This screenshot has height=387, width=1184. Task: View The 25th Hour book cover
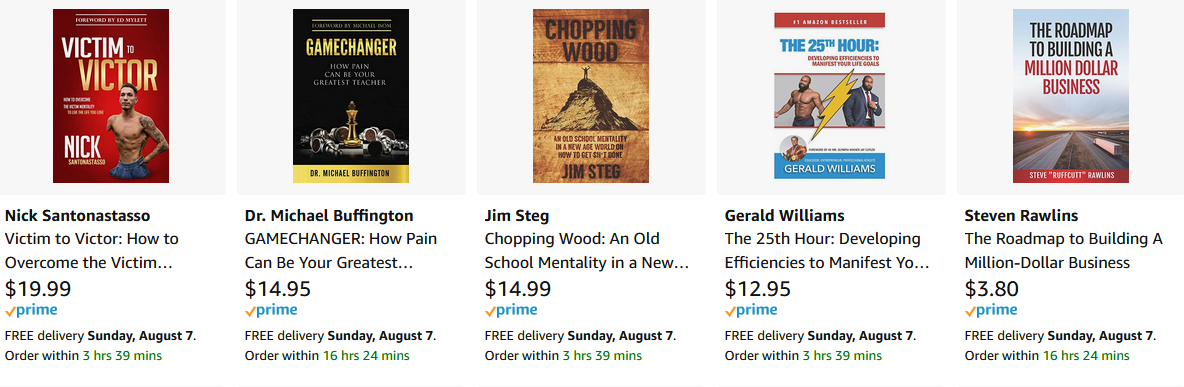tap(831, 96)
